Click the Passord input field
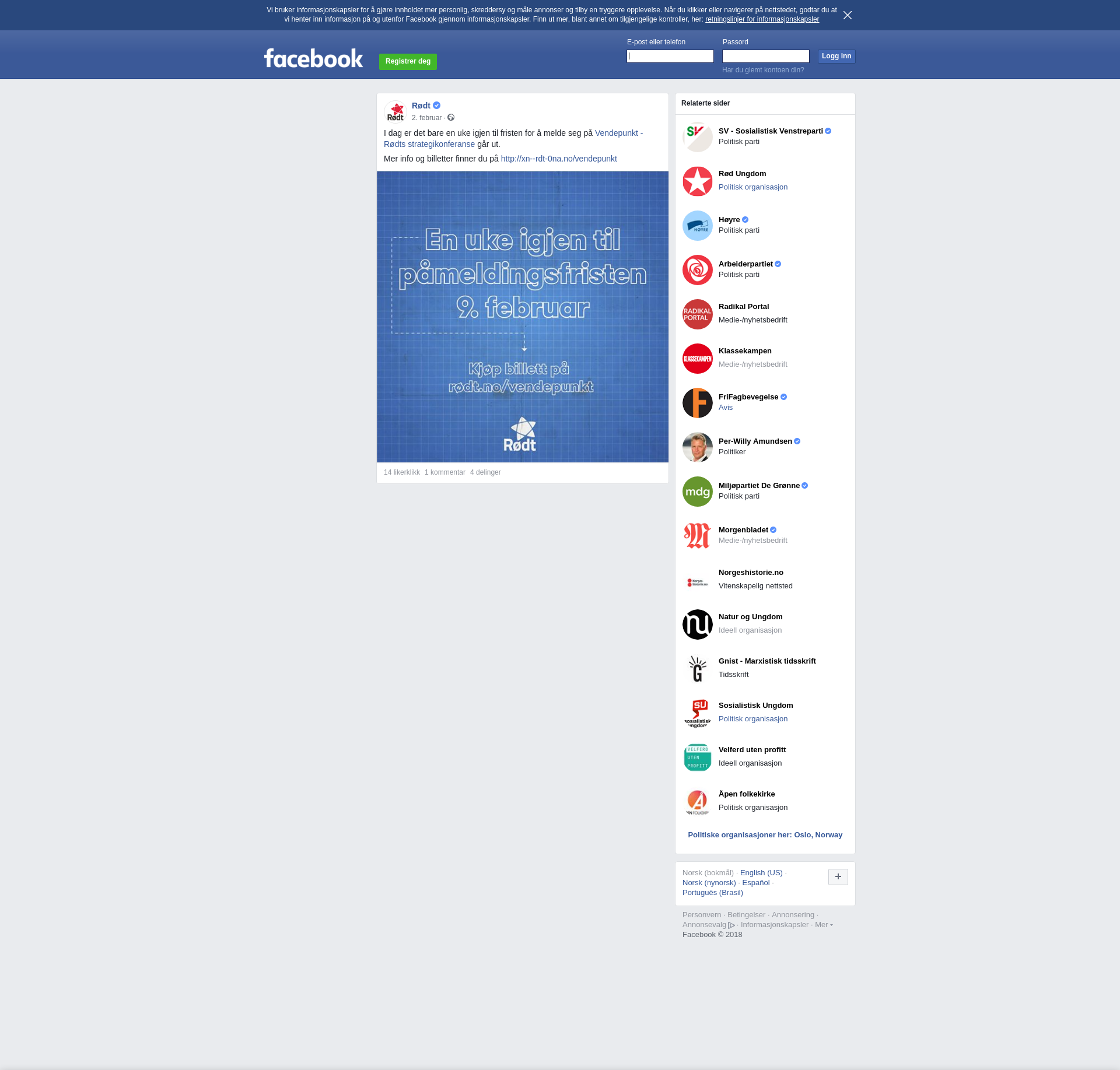This screenshot has width=1120, height=1070. 765,57
